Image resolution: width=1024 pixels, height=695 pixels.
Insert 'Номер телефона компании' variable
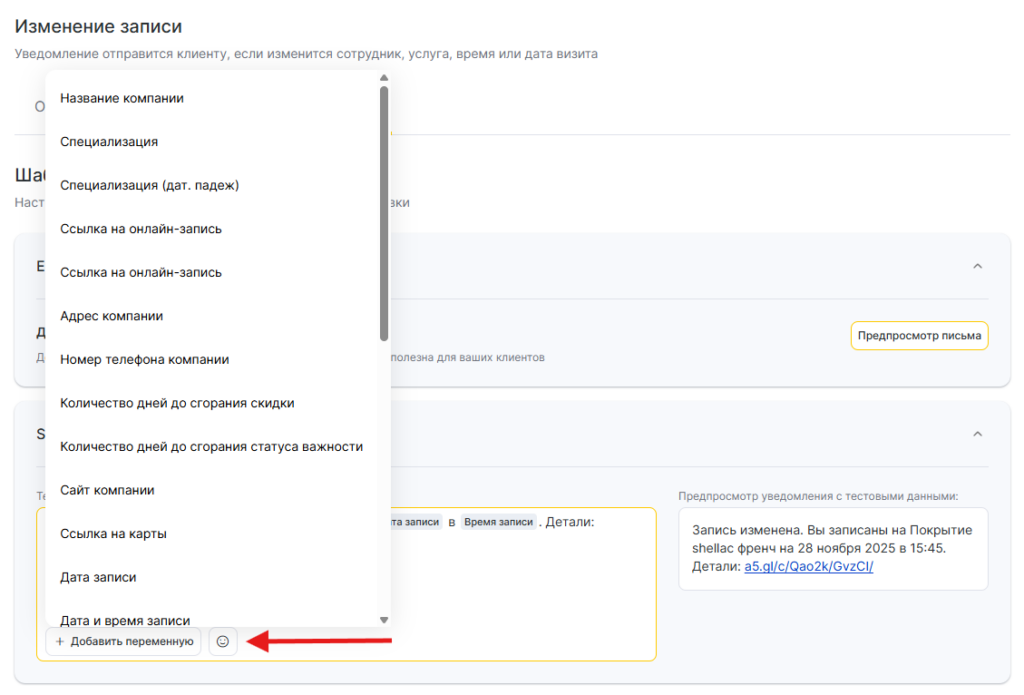(144, 359)
